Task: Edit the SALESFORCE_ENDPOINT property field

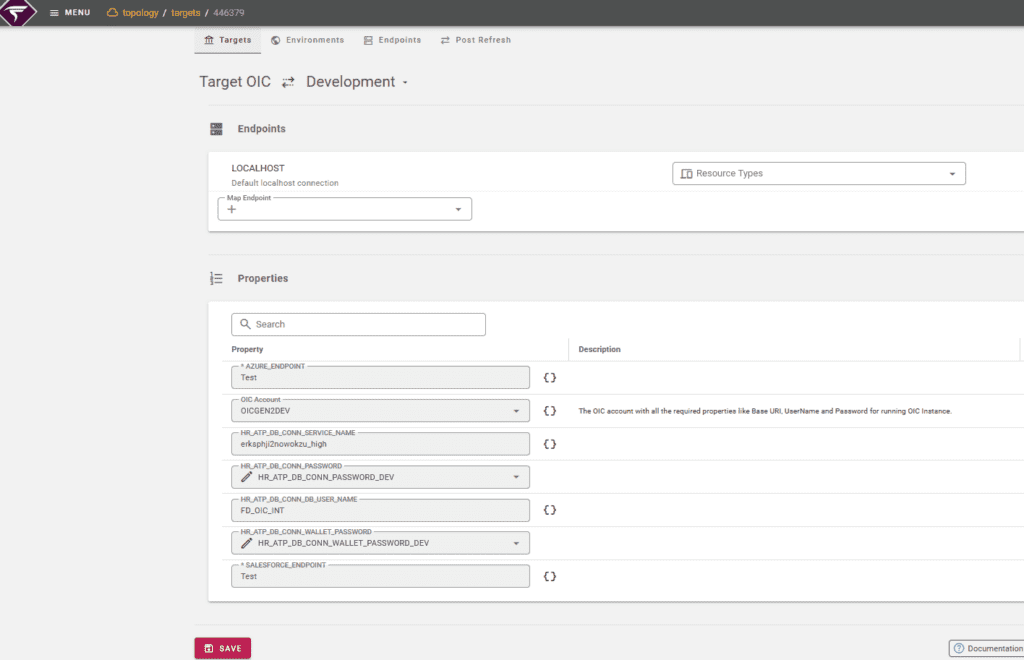Action: point(380,576)
